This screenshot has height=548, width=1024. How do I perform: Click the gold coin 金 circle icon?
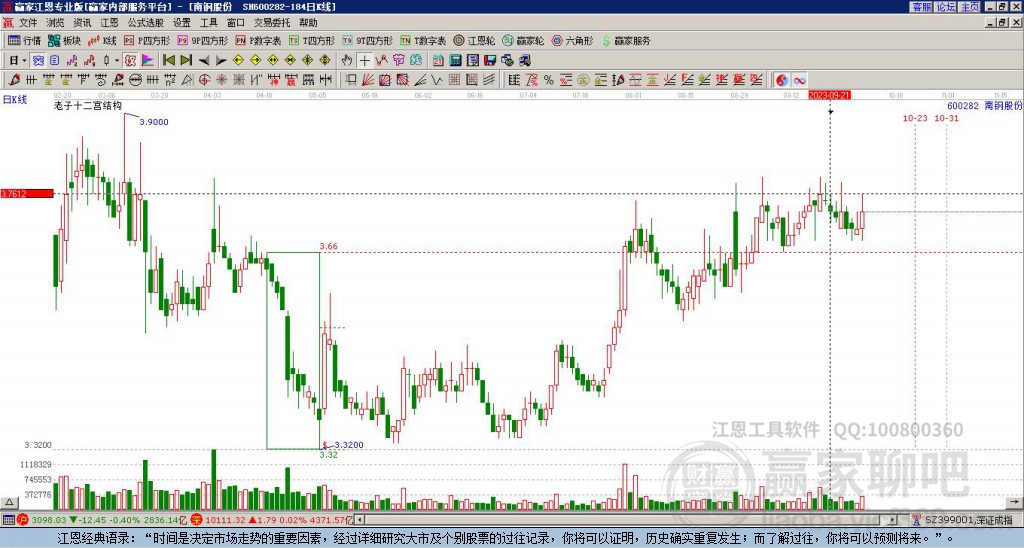583,80
